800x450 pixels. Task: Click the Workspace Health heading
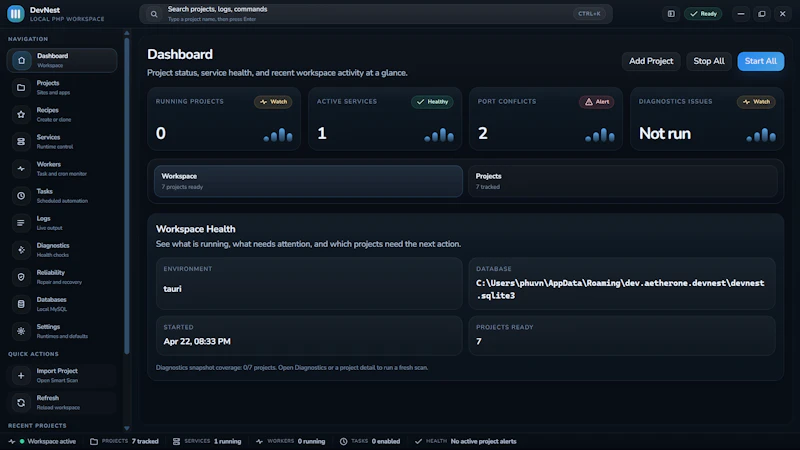(195, 229)
